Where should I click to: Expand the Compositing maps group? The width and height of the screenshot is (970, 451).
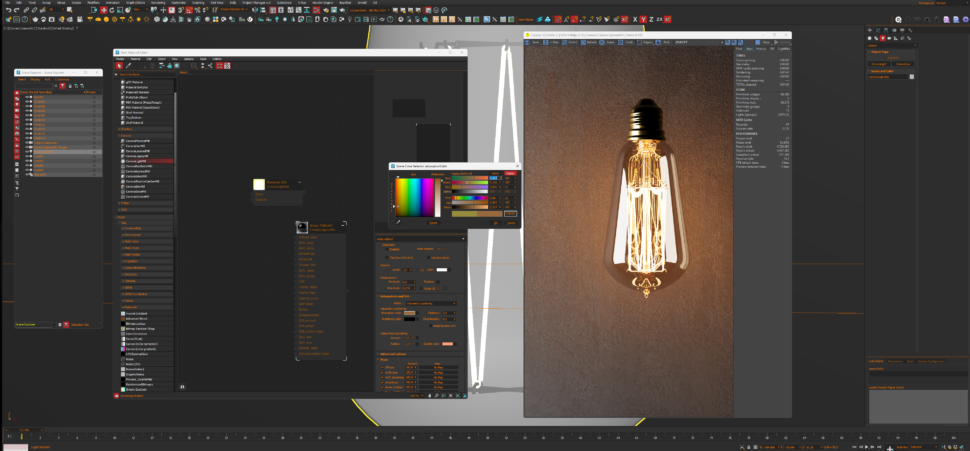coord(132,228)
